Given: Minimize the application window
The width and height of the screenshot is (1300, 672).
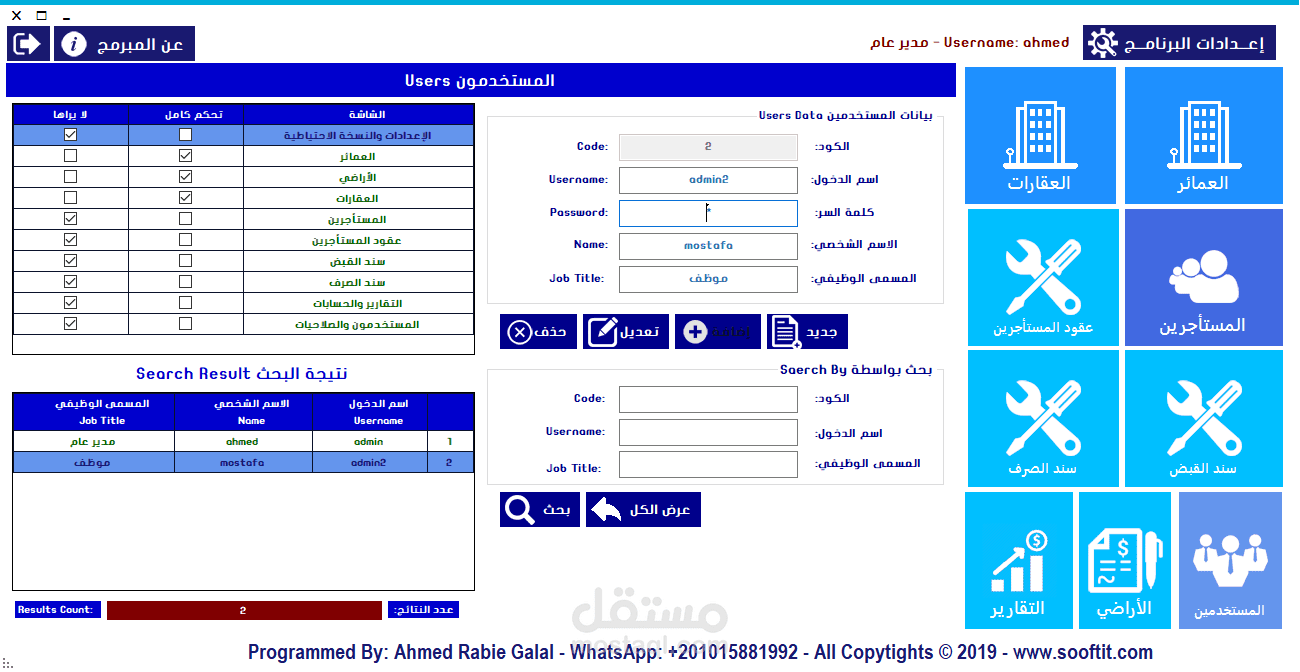Looking at the screenshot, I should click(66, 18).
